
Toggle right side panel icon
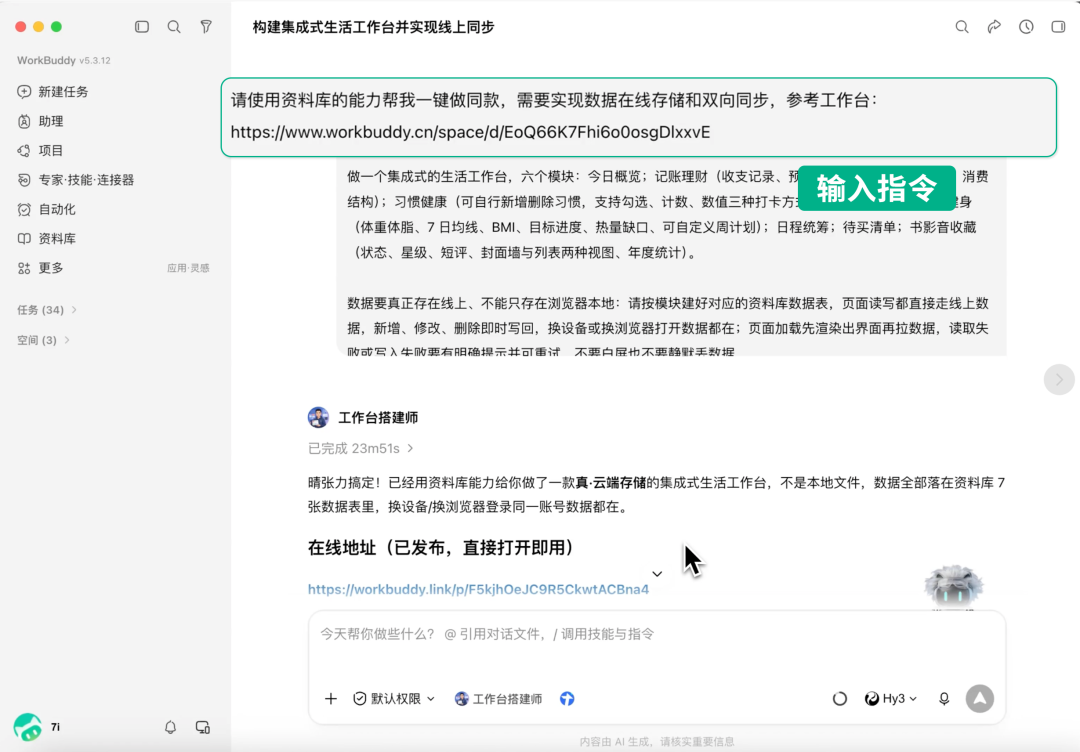tap(1058, 27)
